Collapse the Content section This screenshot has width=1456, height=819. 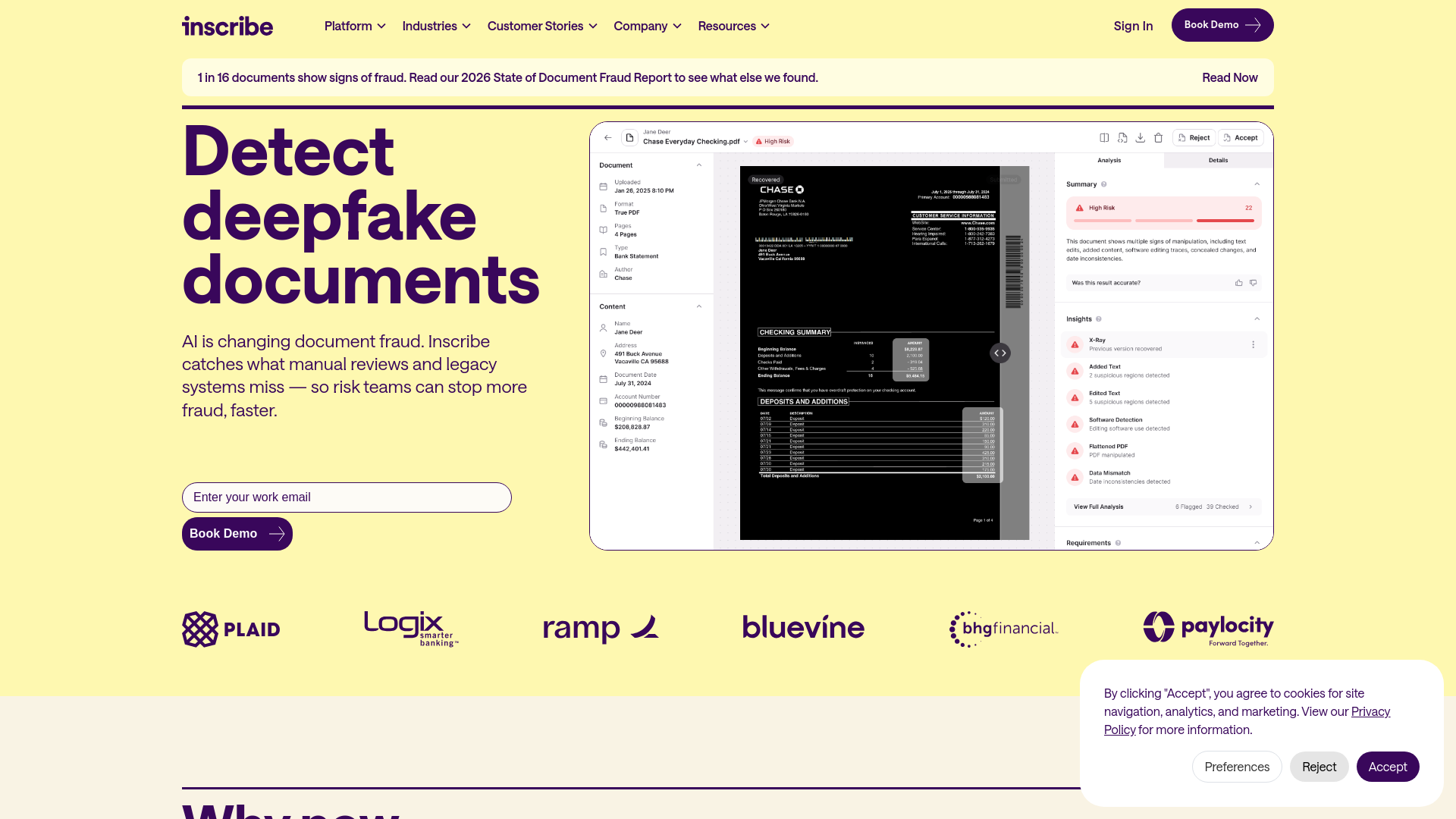(699, 307)
